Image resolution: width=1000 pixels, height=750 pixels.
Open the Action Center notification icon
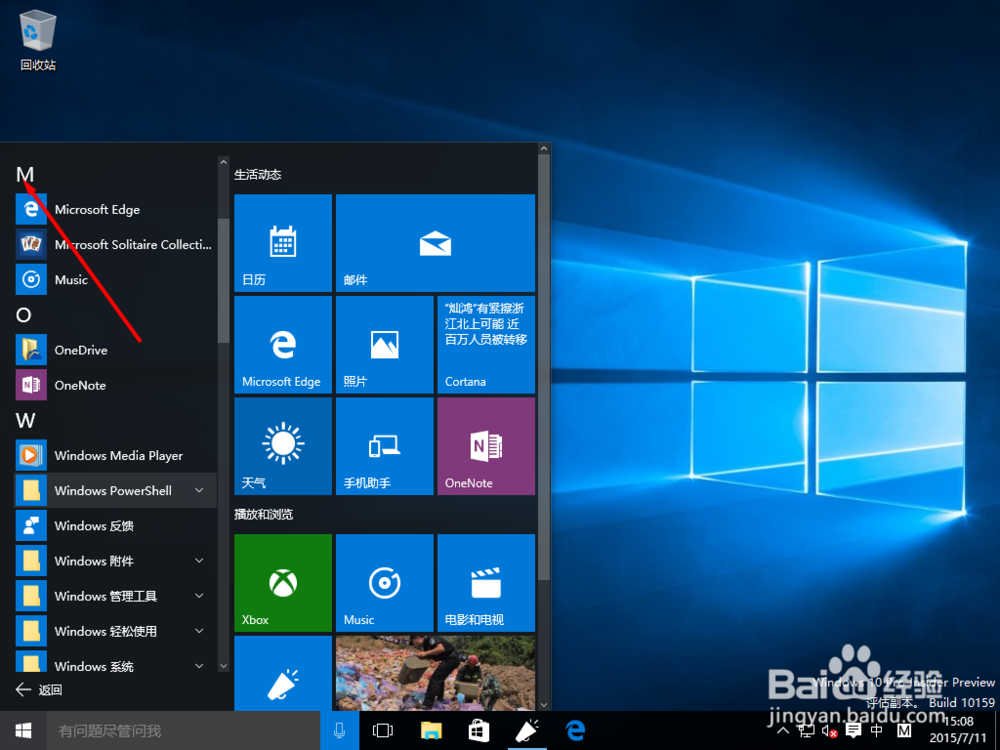(853, 731)
